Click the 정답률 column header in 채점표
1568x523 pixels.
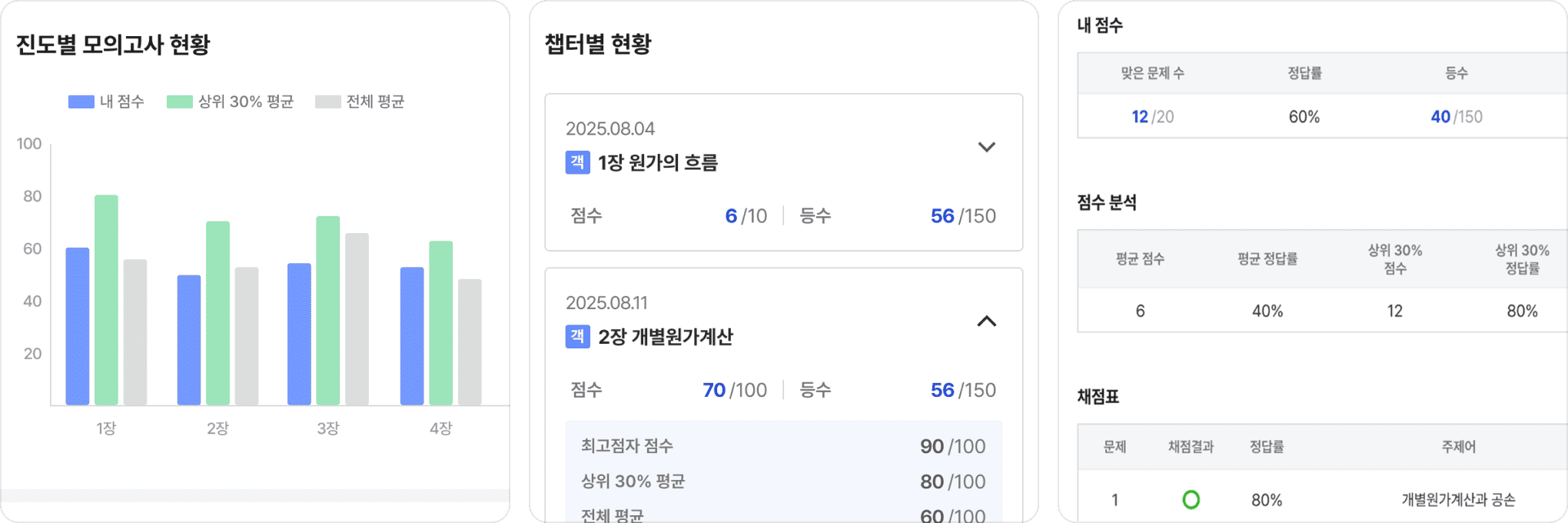pos(1266,447)
